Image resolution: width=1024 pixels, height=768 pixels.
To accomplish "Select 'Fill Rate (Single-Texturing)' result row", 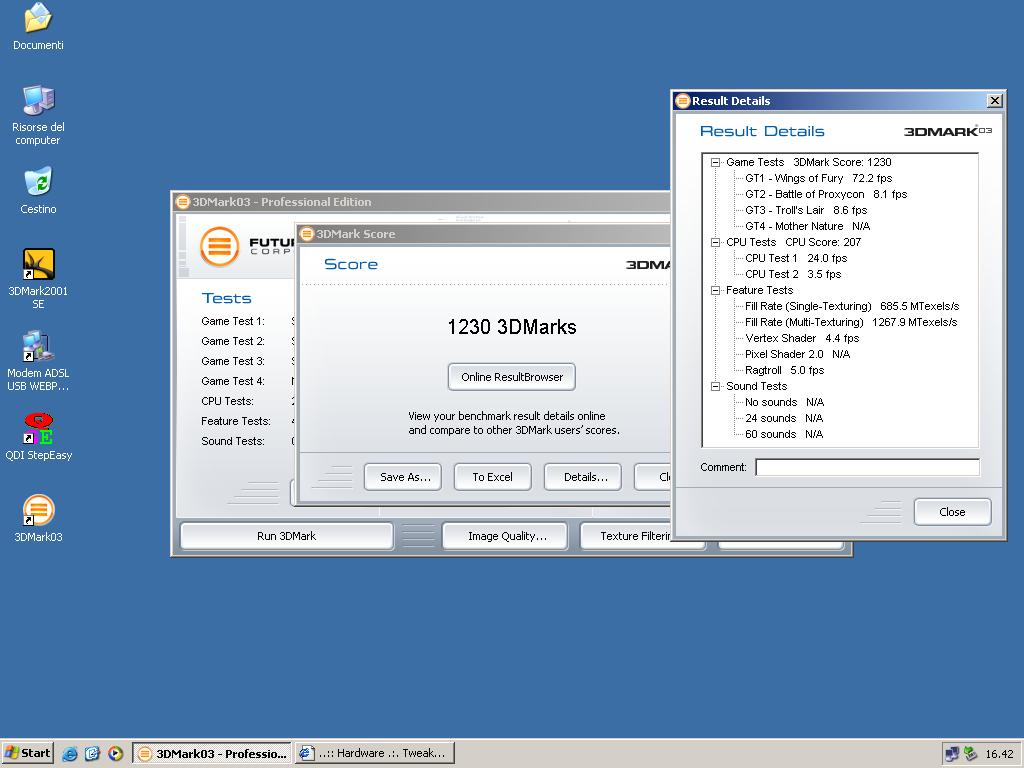I will point(852,306).
